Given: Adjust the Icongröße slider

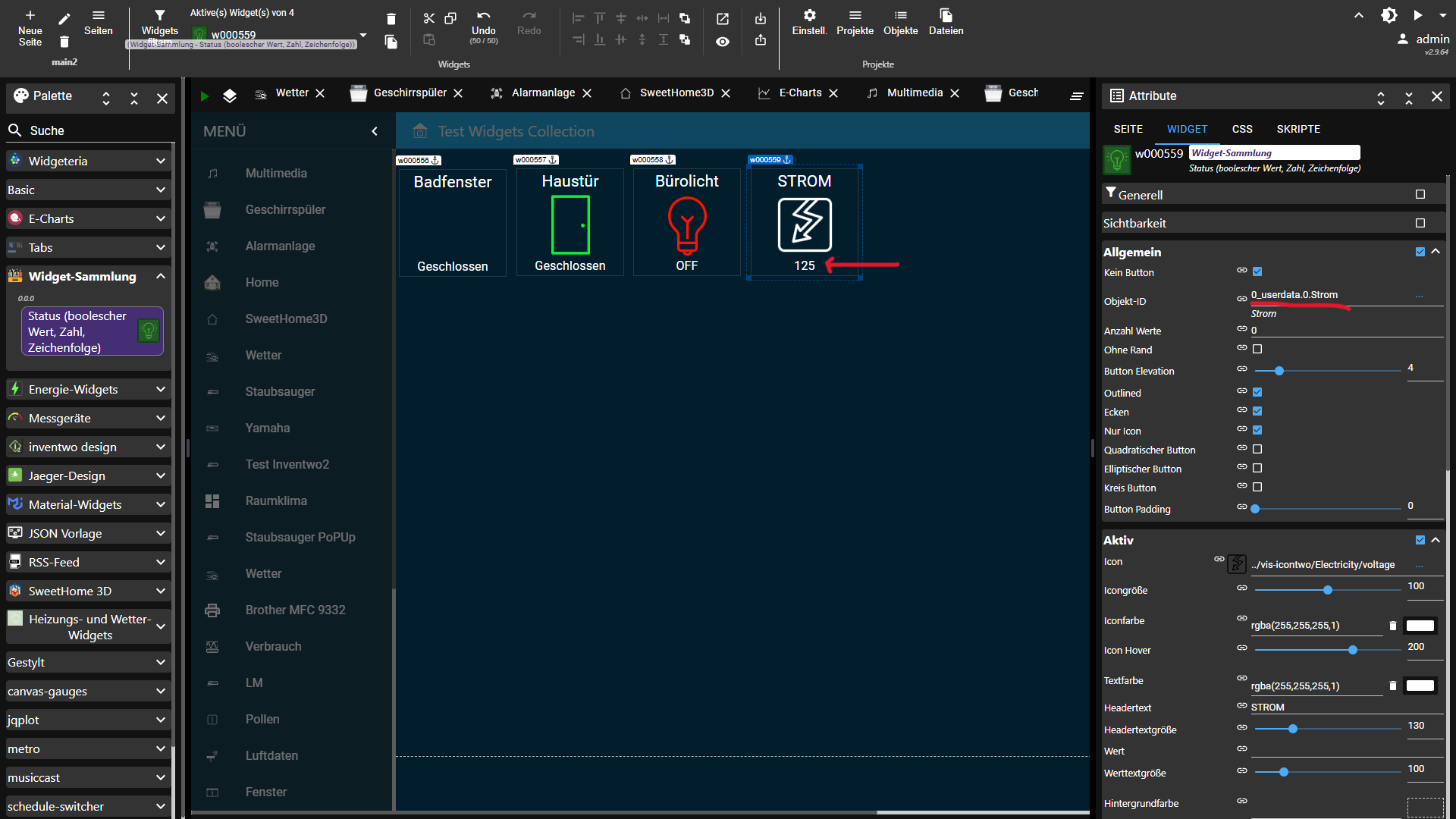Looking at the screenshot, I should click(1327, 590).
